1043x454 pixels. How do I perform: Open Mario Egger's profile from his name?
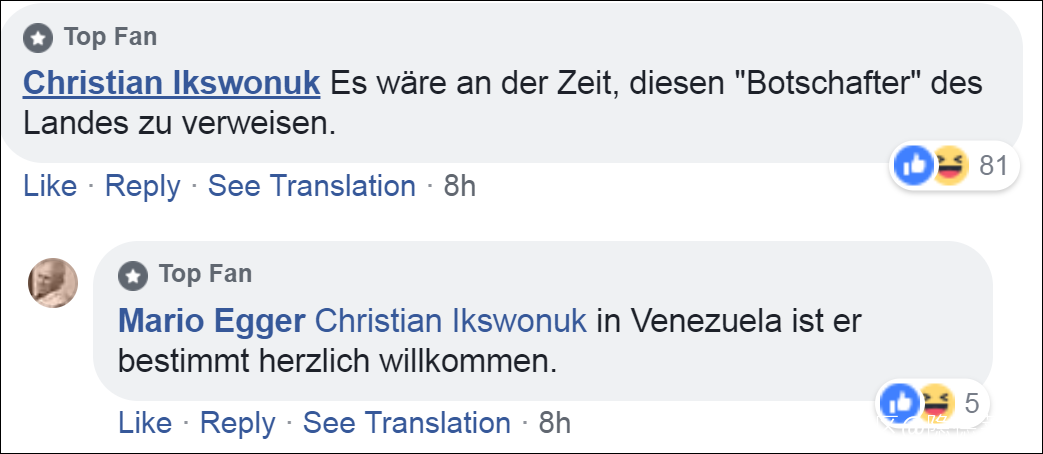click(212, 321)
